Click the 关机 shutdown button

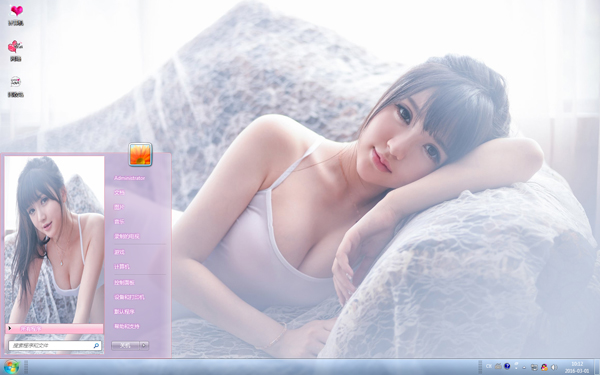pyautogui.click(x=125, y=346)
